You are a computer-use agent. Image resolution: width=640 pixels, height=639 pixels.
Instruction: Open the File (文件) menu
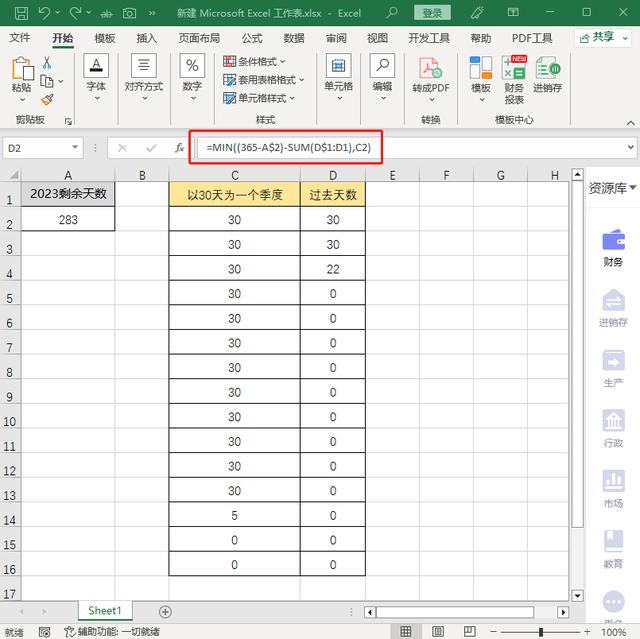[20, 38]
